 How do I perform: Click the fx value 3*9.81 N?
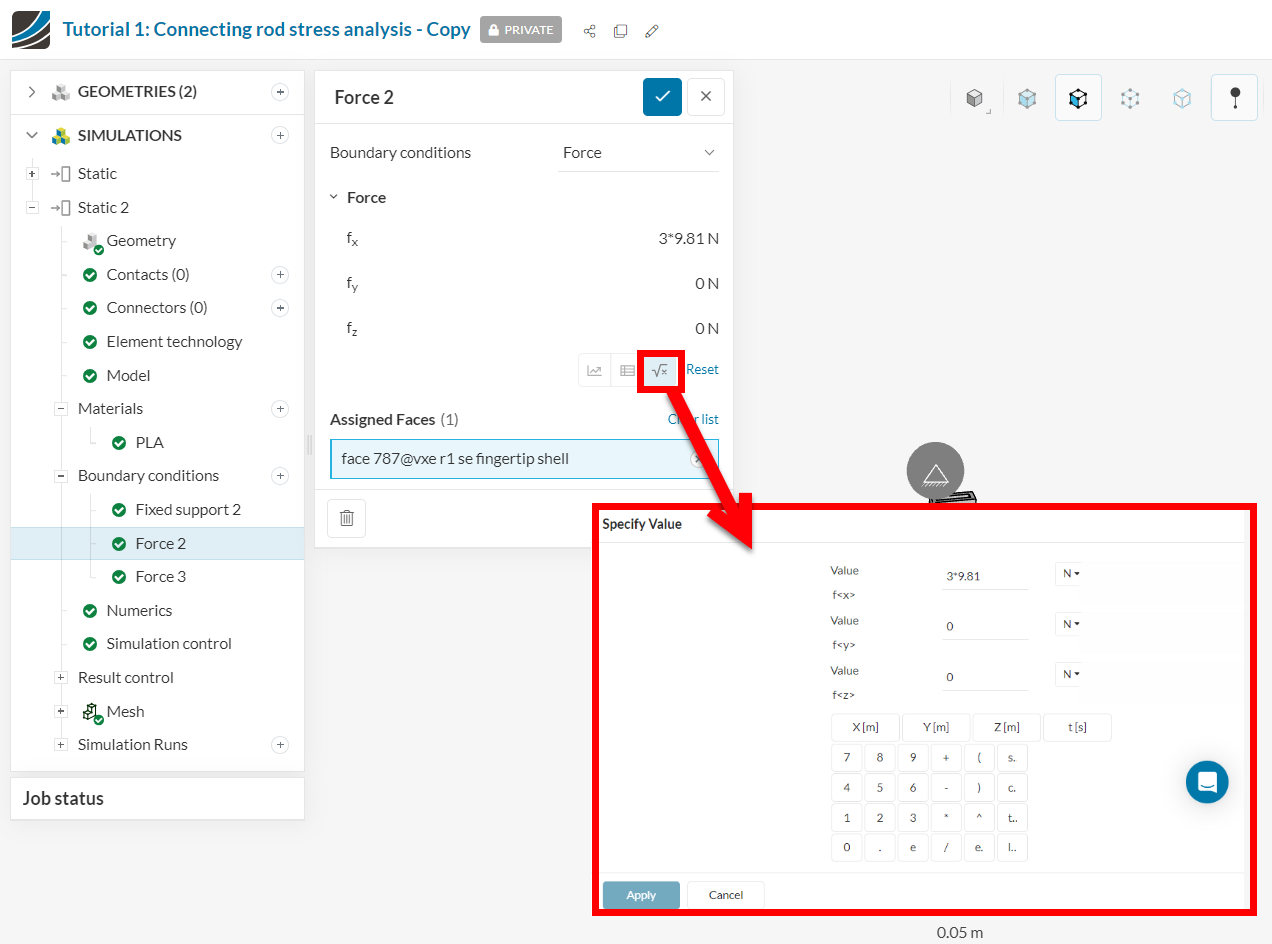pos(688,238)
